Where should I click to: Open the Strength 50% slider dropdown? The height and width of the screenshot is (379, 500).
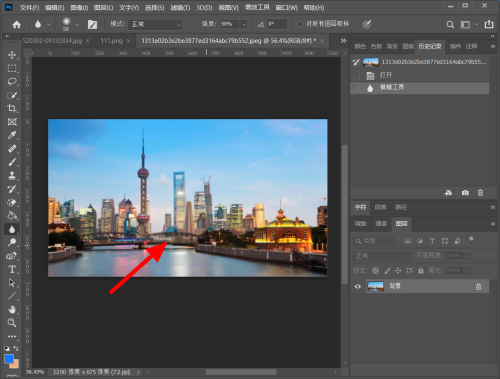[244, 24]
